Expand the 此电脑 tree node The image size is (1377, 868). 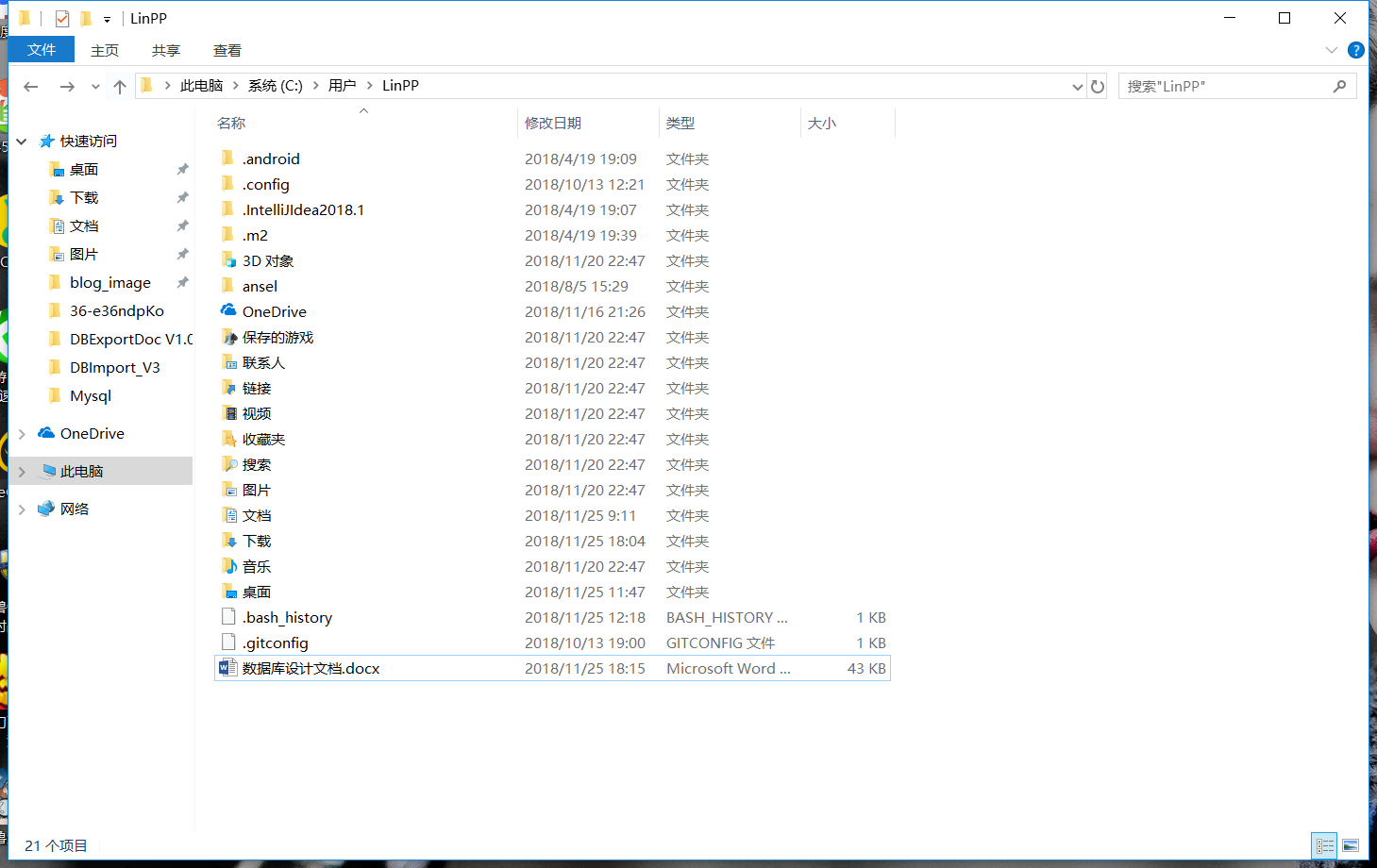(x=22, y=472)
